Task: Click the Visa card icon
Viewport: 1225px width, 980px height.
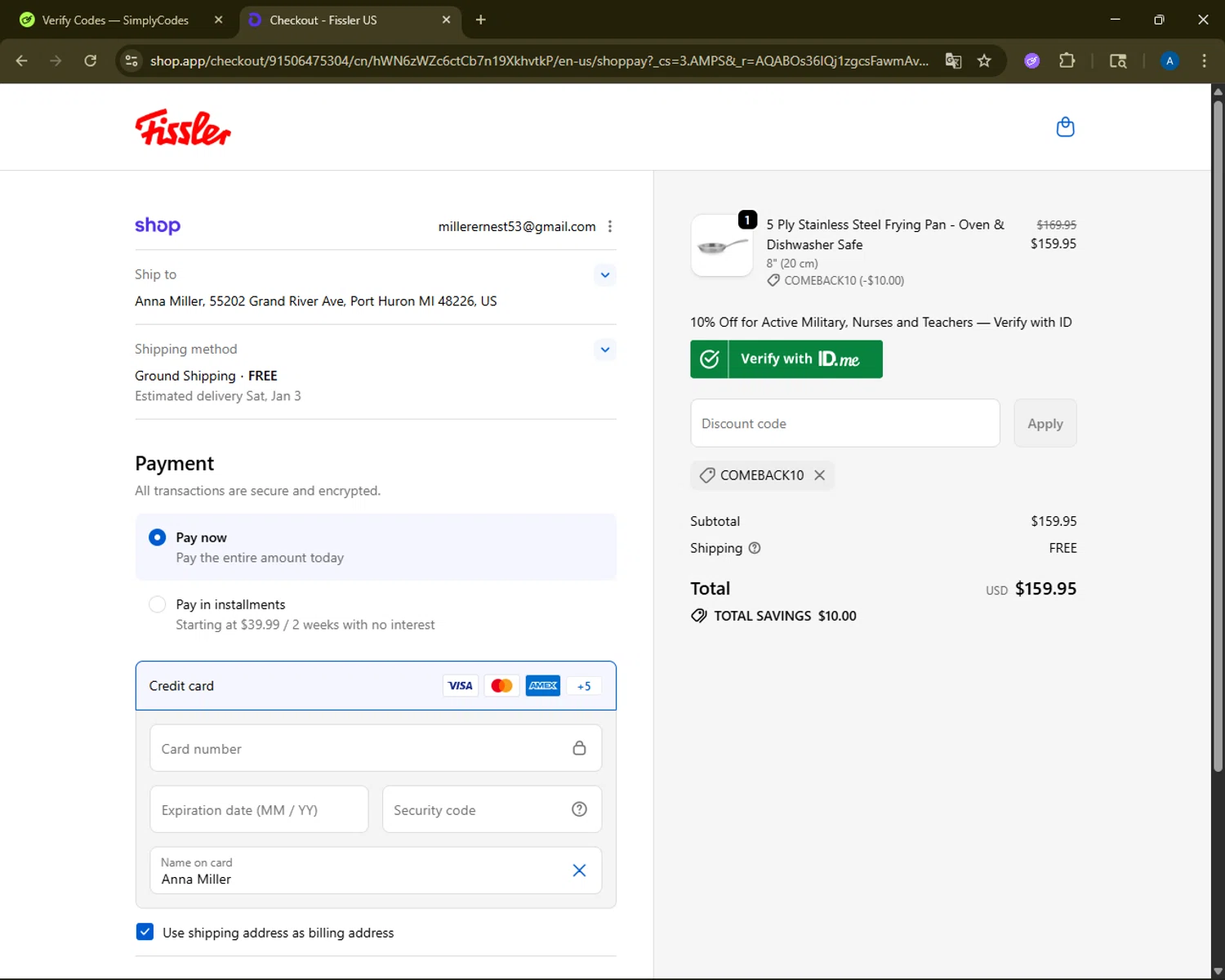Action: pyautogui.click(x=461, y=686)
